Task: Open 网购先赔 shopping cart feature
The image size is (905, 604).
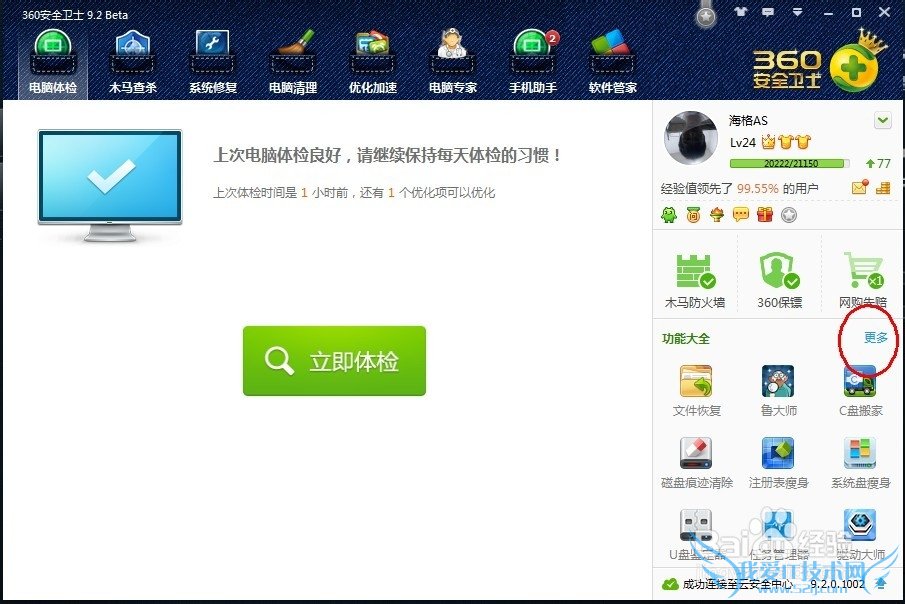Action: pyautogui.click(x=862, y=281)
